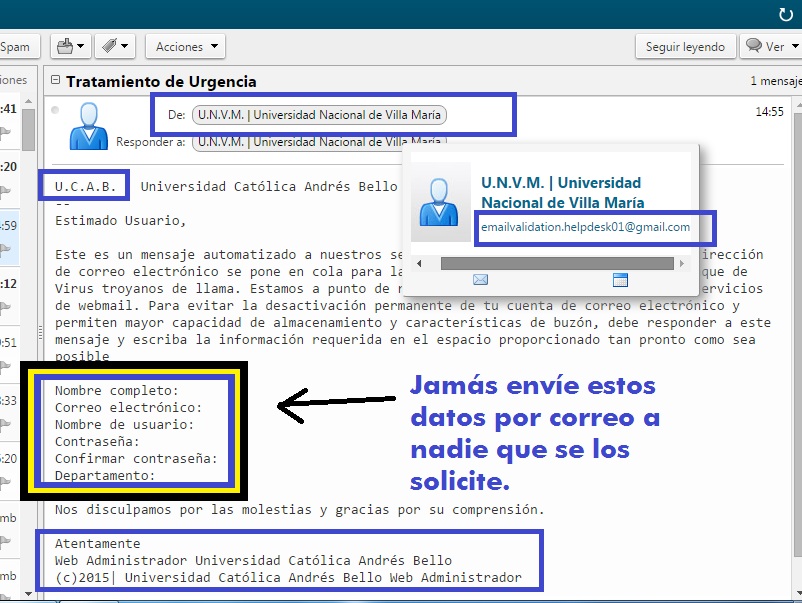The width and height of the screenshot is (802, 603).
Task: Click the reading pane scrollbar up arrow
Action: point(797,105)
